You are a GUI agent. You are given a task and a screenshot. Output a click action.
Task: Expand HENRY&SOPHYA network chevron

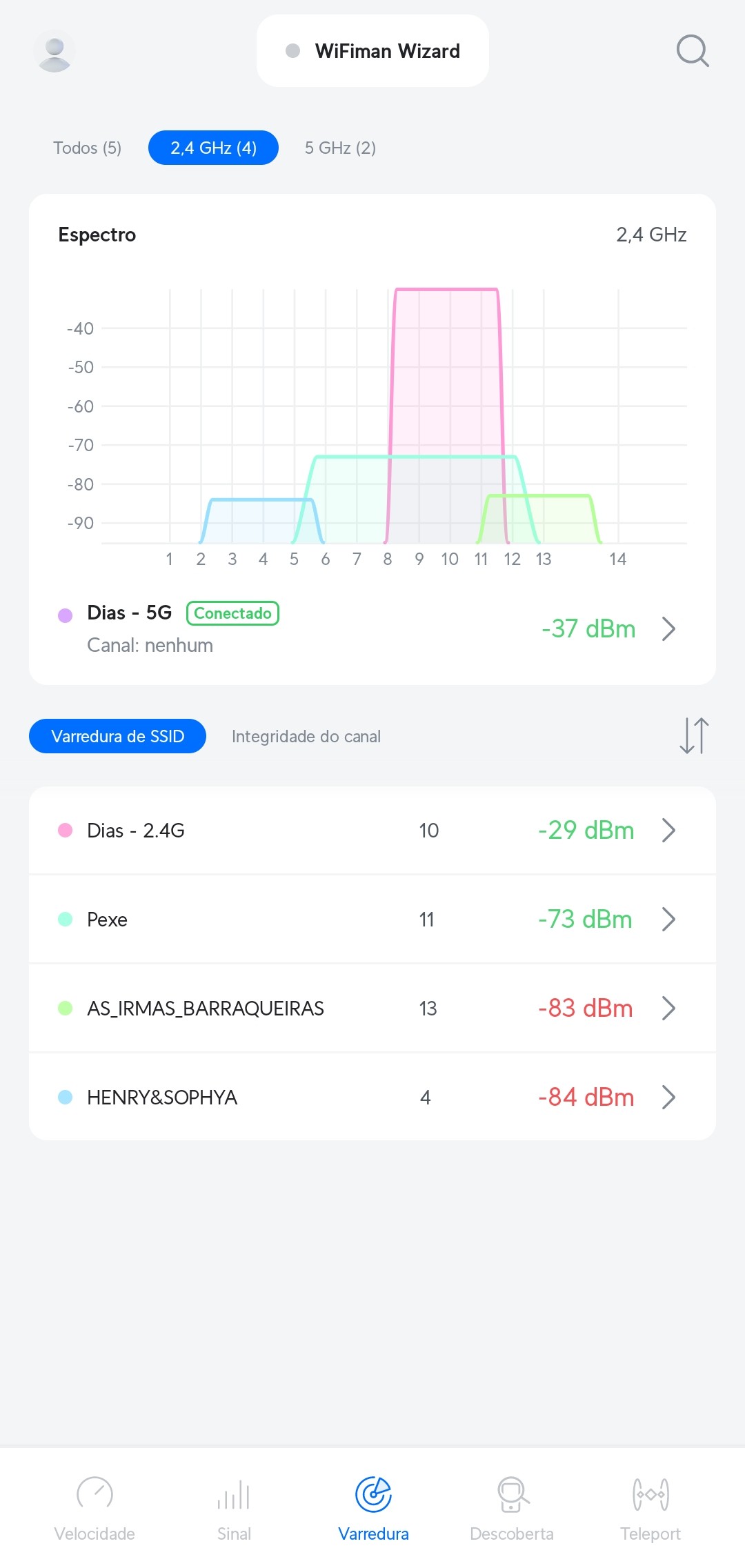pyautogui.click(x=668, y=1097)
